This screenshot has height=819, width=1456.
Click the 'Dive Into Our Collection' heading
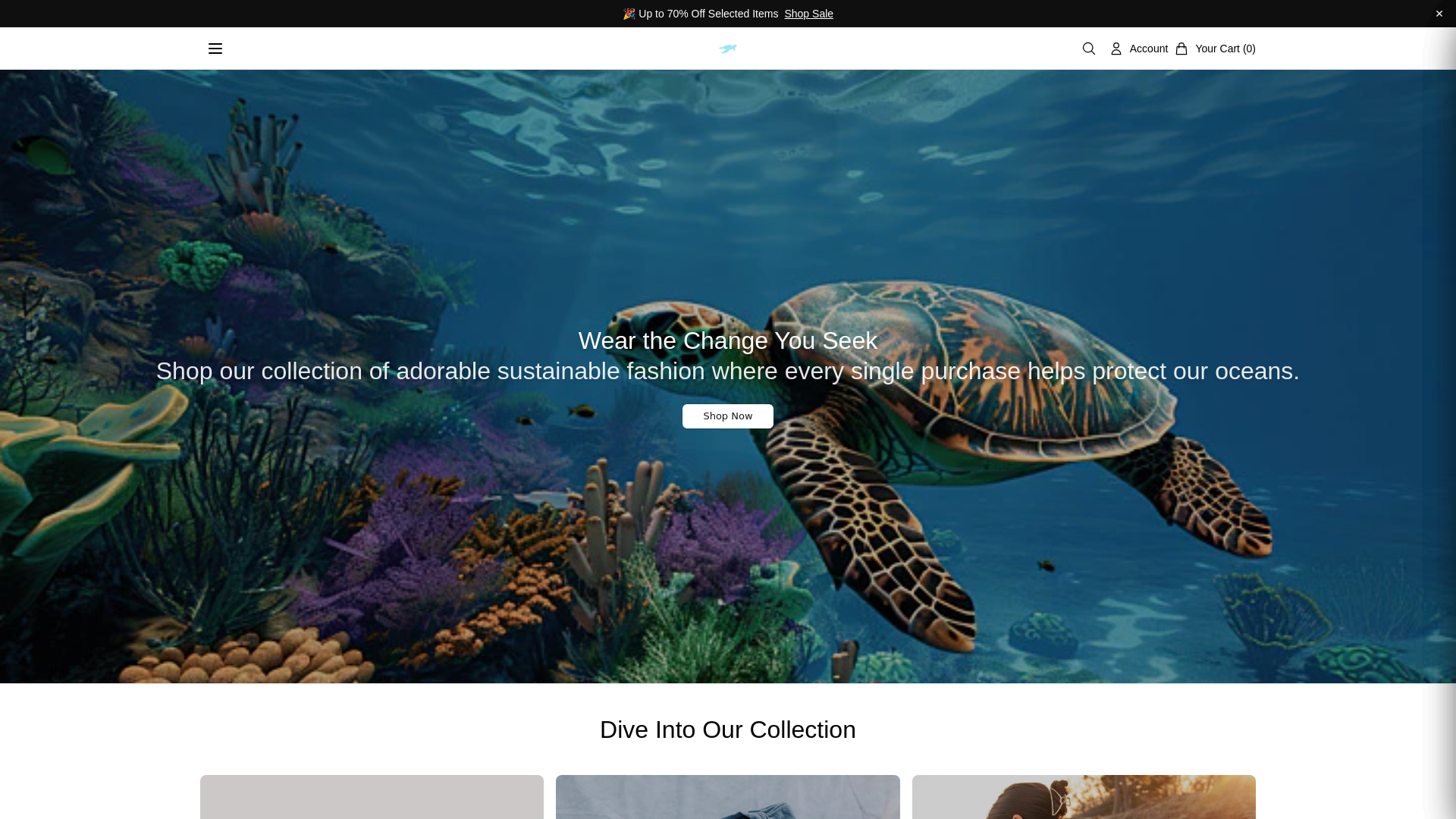pos(728,730)
